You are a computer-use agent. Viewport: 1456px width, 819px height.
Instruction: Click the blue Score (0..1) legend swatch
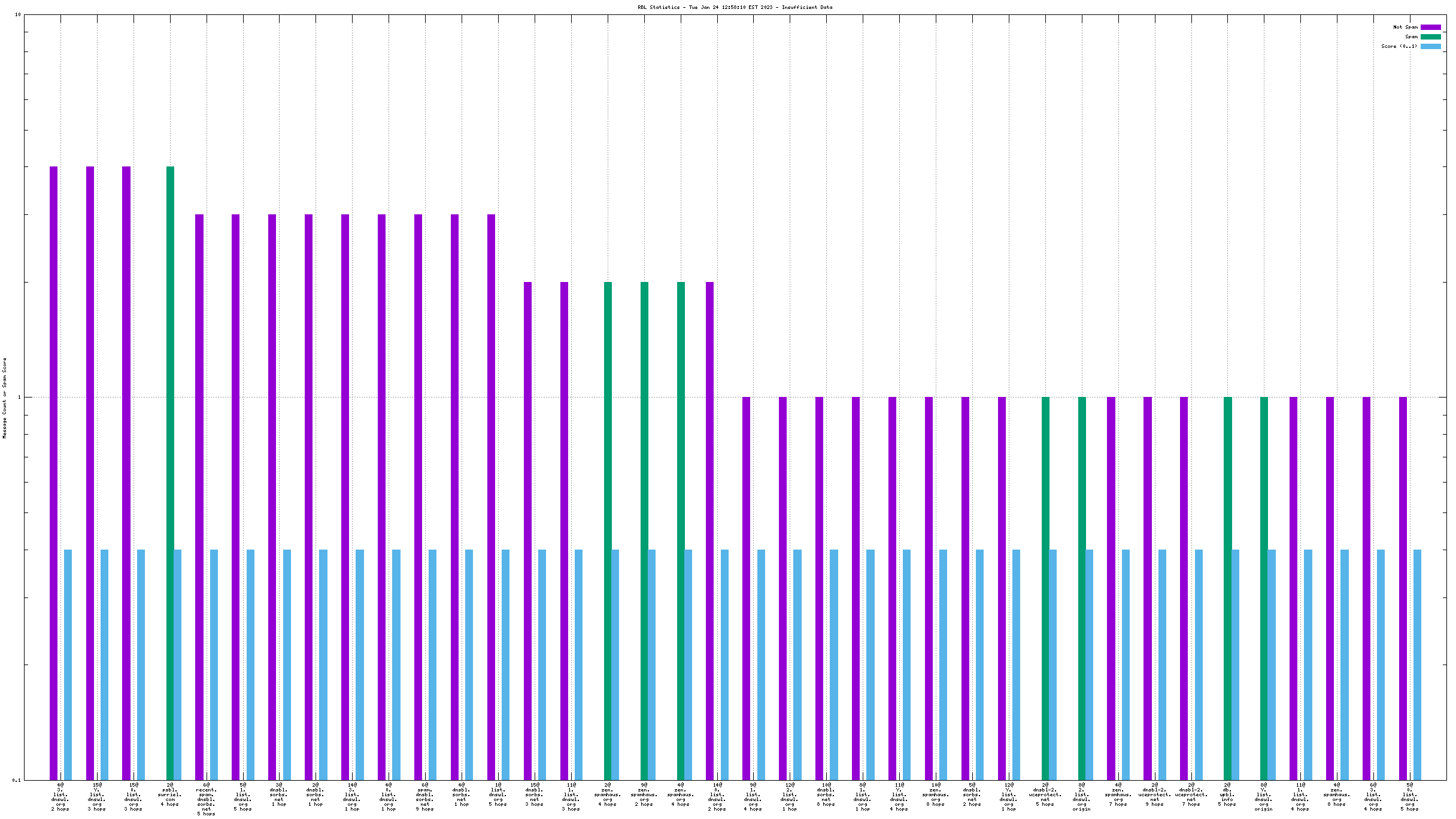1430,46
